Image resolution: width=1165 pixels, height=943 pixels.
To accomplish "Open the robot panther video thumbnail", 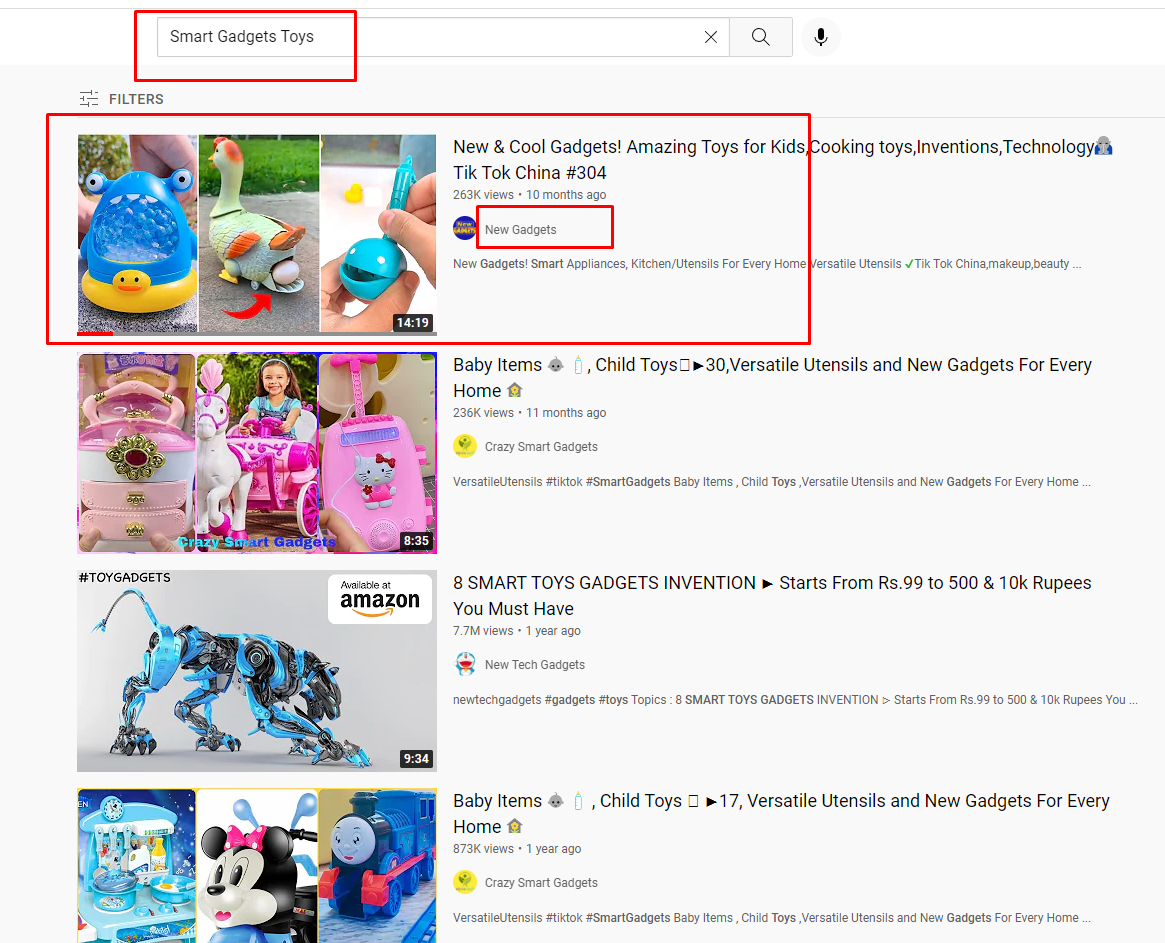I will point(257,670).
